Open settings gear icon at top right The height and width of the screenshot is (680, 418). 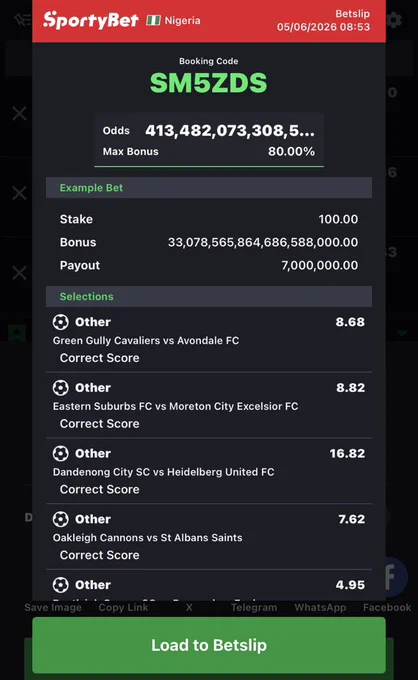point(394,20)
